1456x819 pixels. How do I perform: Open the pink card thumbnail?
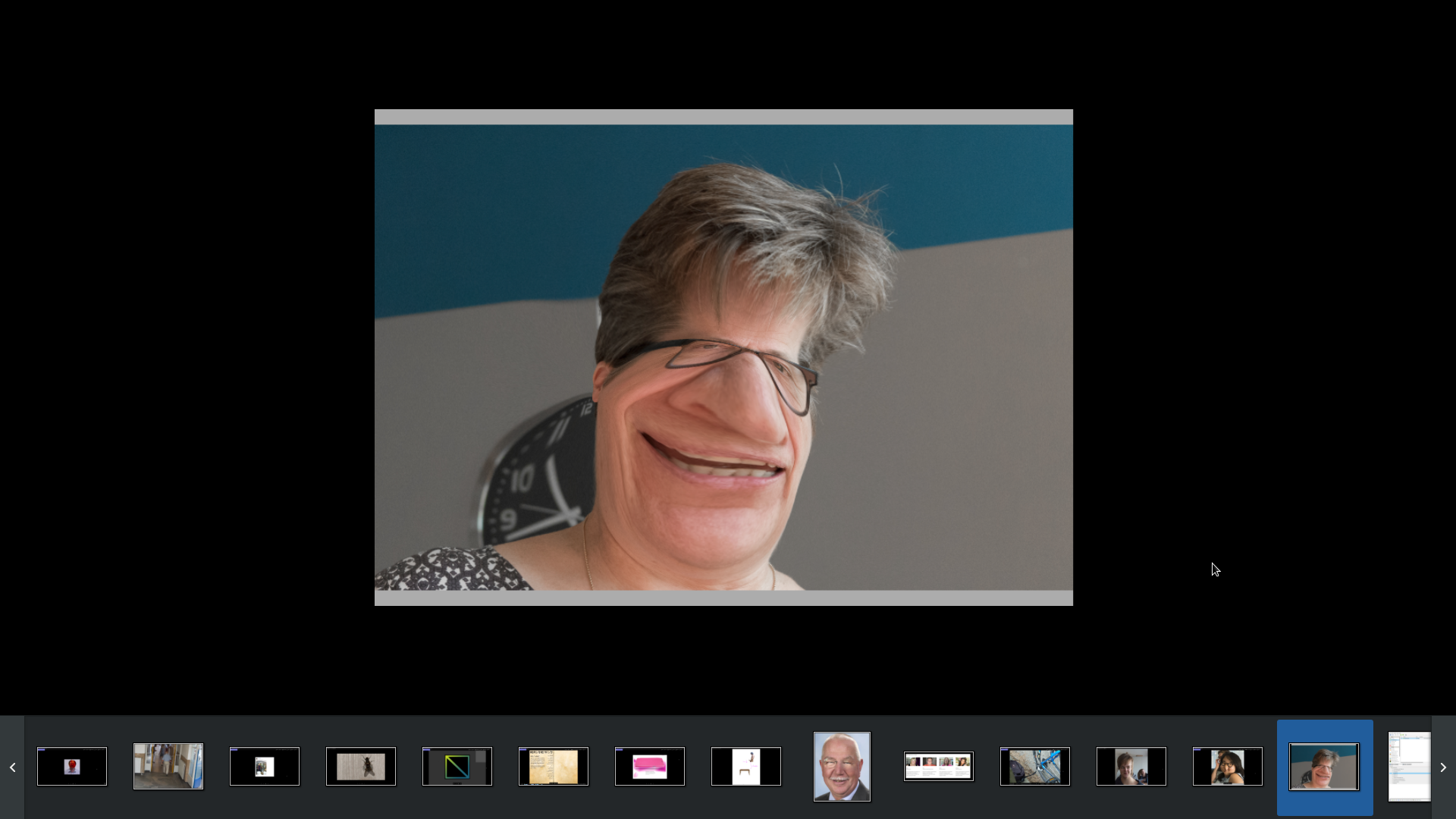pos(650,767)
